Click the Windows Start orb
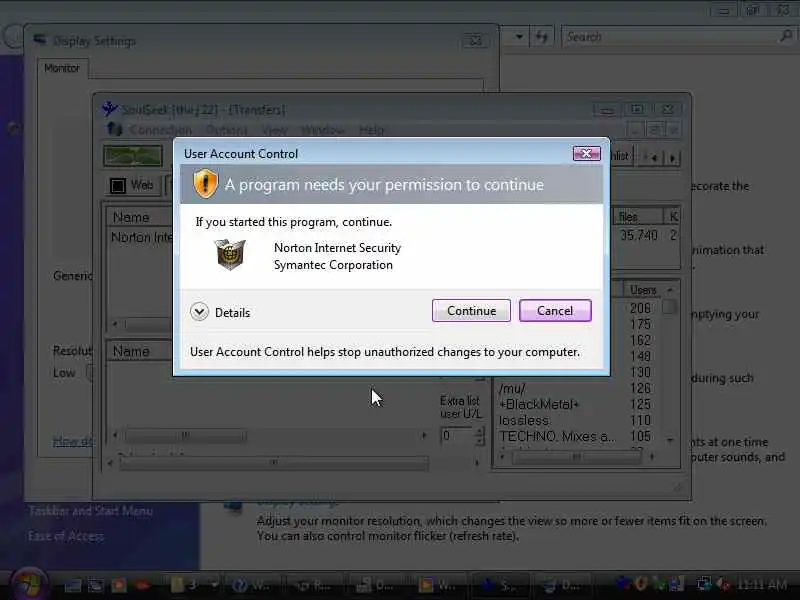This screenshot has width=800, height=600. [x=29, y=585]
